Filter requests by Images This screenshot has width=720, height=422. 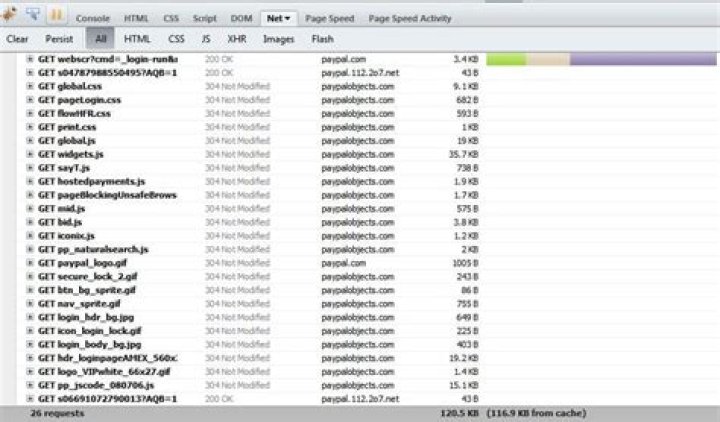[x=279, y=39]
